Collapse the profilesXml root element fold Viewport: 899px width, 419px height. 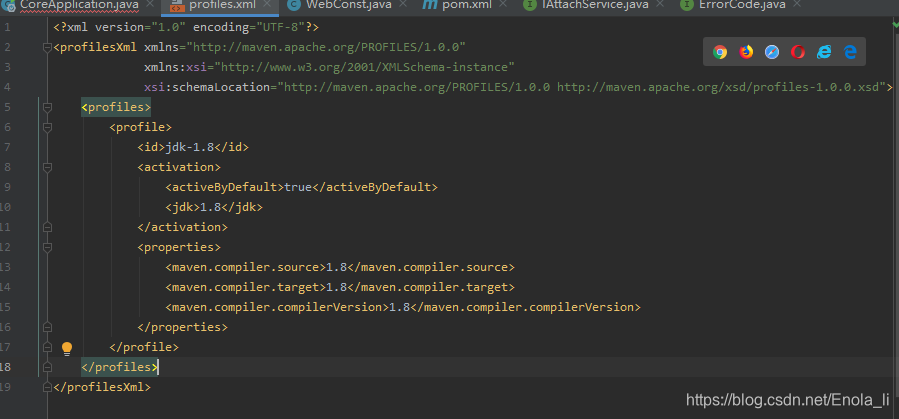click(x=48, y=48)
